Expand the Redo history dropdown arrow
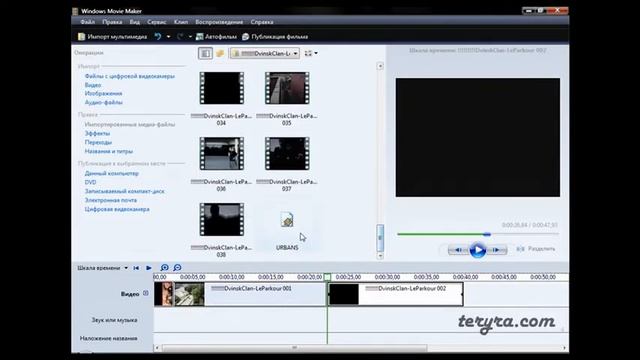This screenshot has width=640, height=360. (x=190, y=37)
